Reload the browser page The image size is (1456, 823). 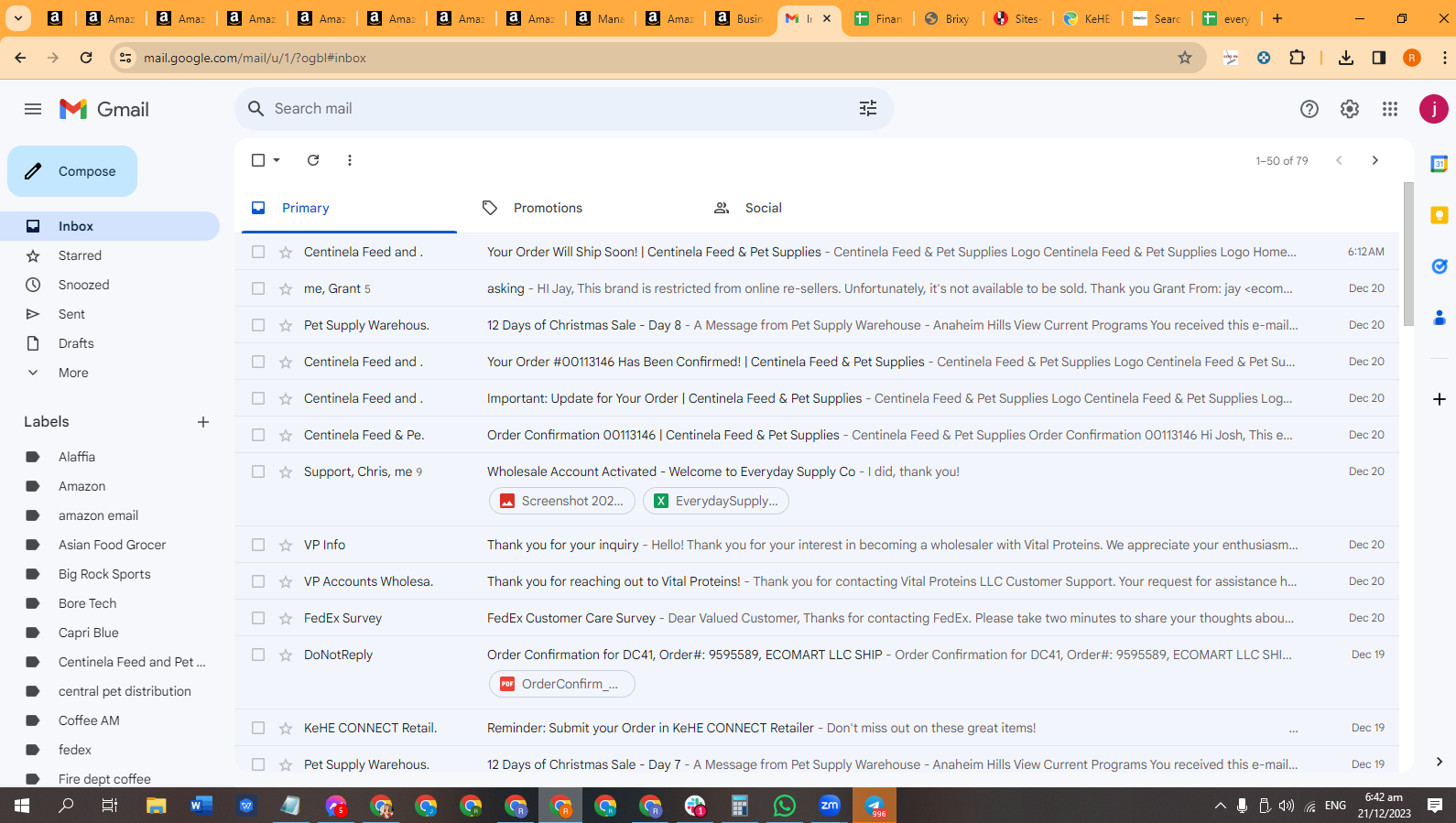(x=86, y=58)
